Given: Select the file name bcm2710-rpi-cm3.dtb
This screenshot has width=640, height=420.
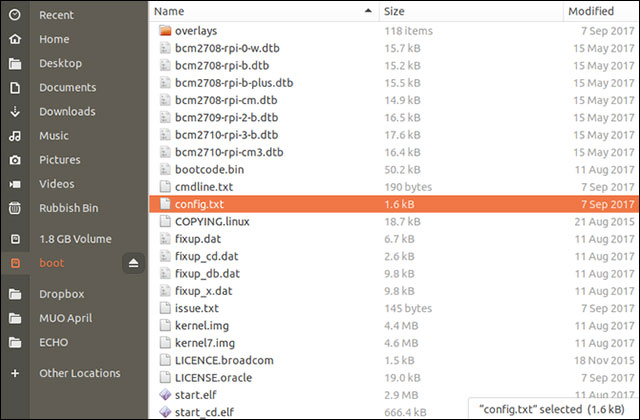Looking at the screenshot, I should pos(229,152).
